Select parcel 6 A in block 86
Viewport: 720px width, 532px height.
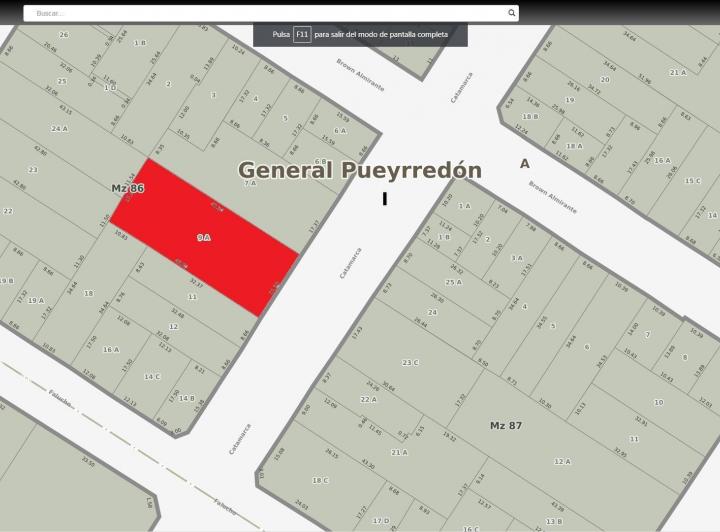pyautogui.click(x=340, y=131)
